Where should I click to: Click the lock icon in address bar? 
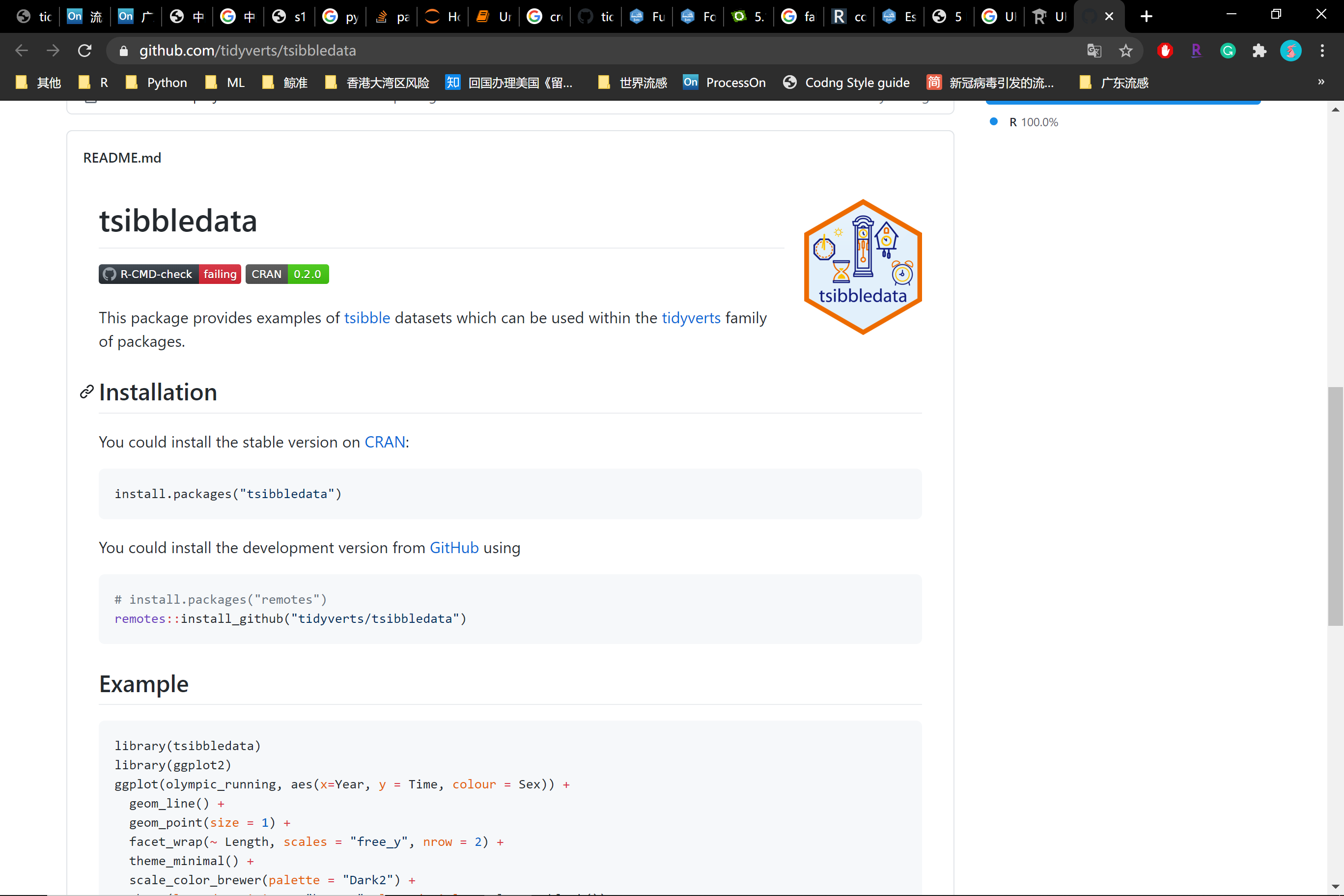click(x=123, y=51)
